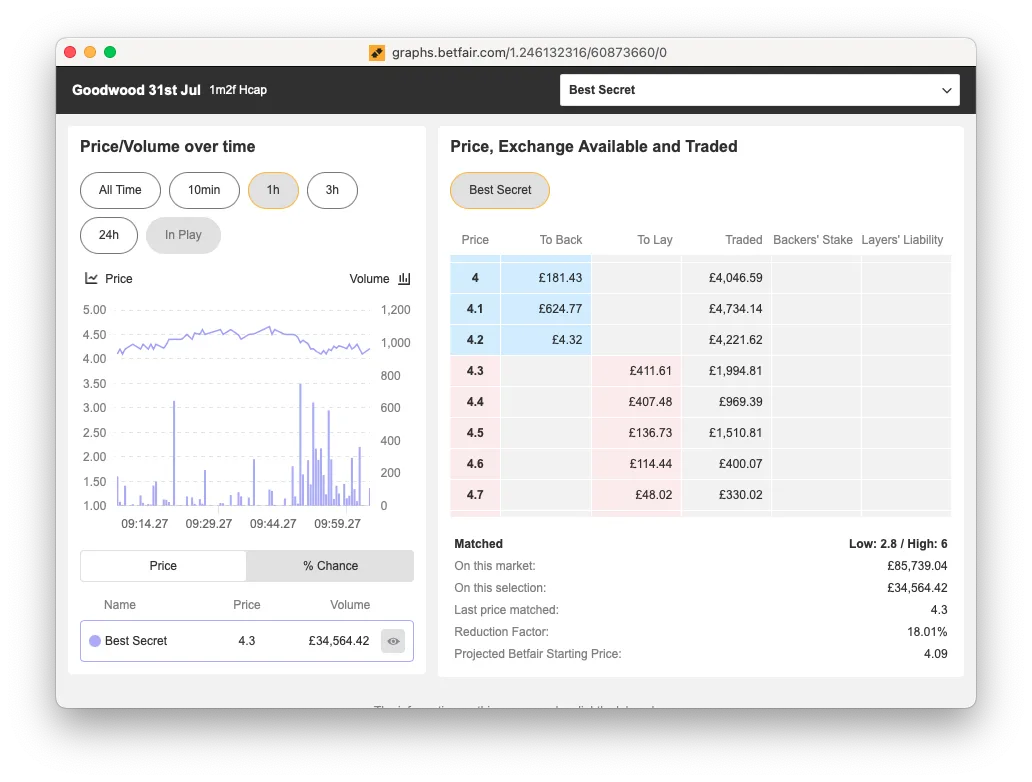Click the £330.02 traded value
The image size is (1032, 782).
(x=740, y=494)
